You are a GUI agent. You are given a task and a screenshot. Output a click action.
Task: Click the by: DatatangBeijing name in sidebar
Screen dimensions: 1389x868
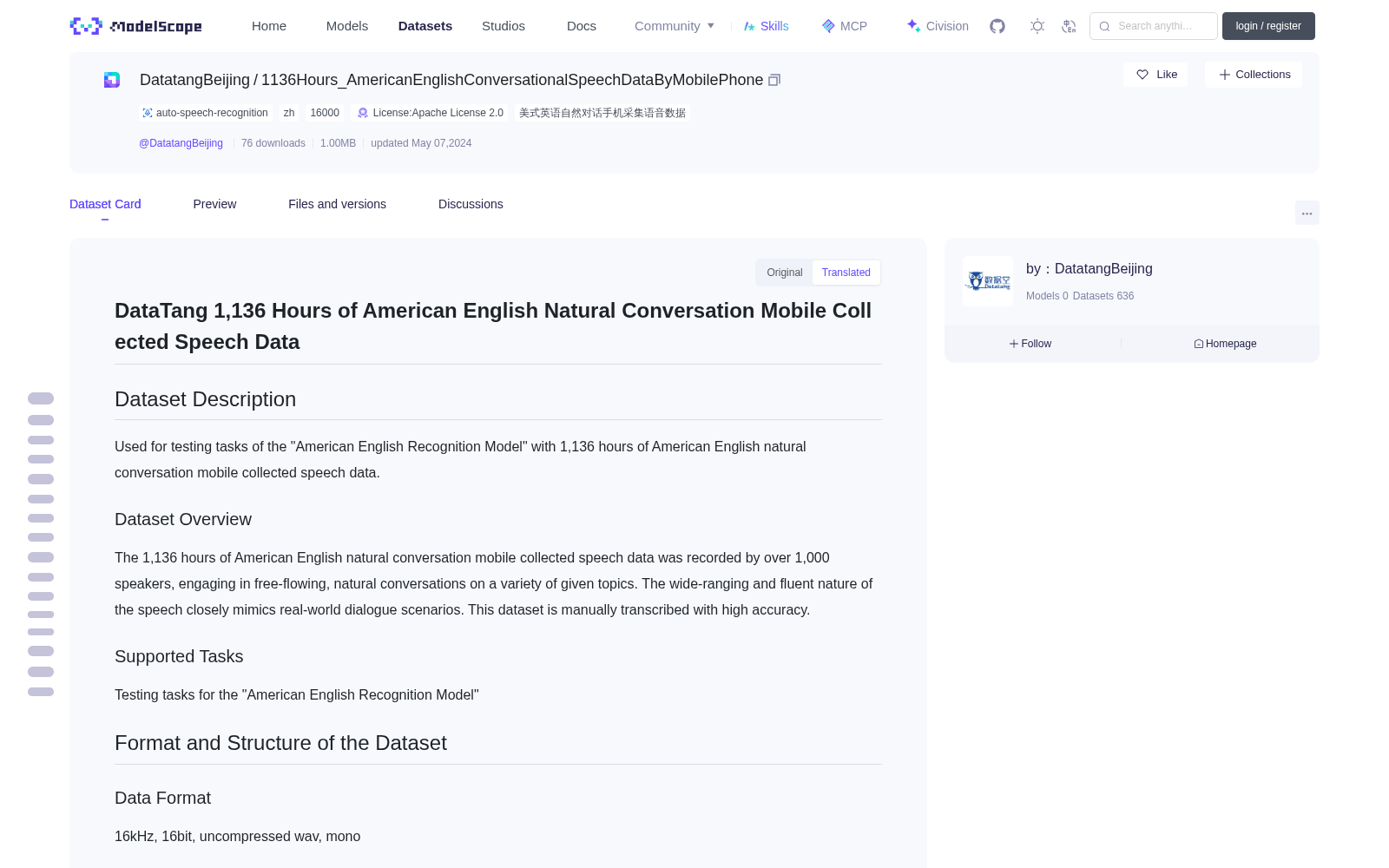(1089, 269)
